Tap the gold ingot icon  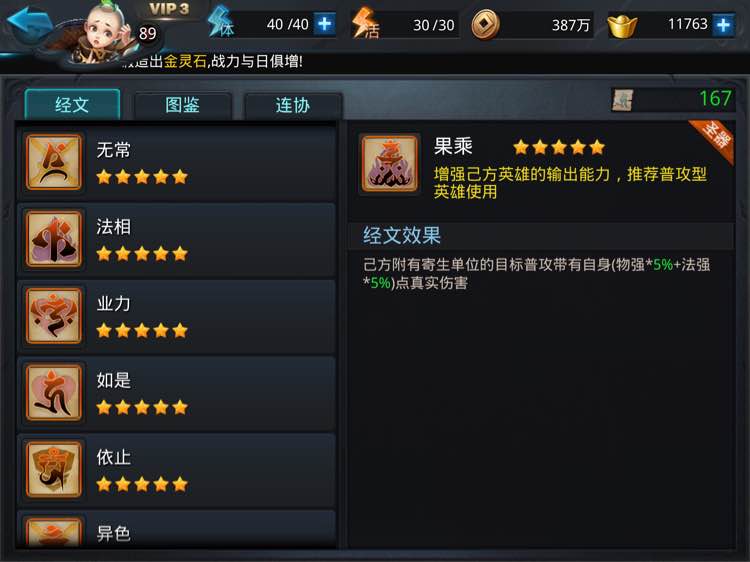(622, 25)
